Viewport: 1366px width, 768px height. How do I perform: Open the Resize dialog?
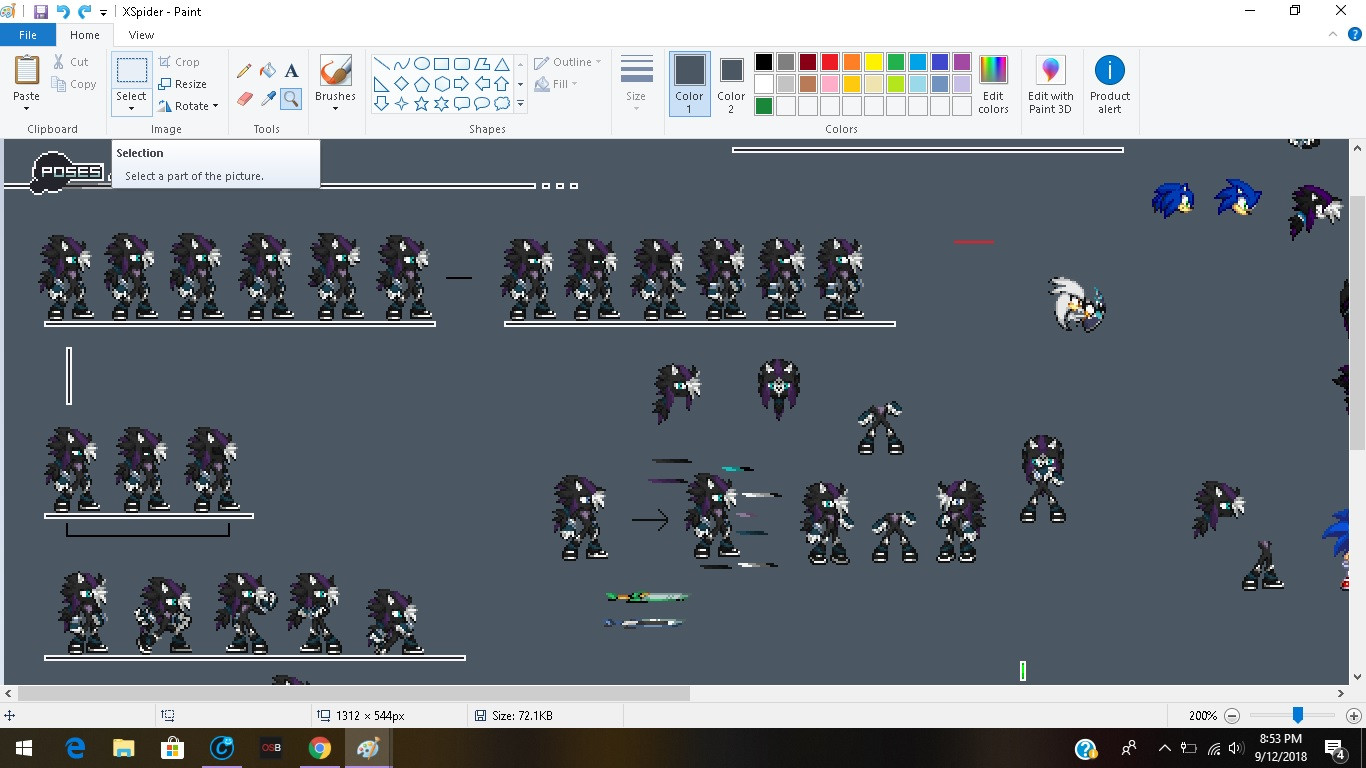183,84
